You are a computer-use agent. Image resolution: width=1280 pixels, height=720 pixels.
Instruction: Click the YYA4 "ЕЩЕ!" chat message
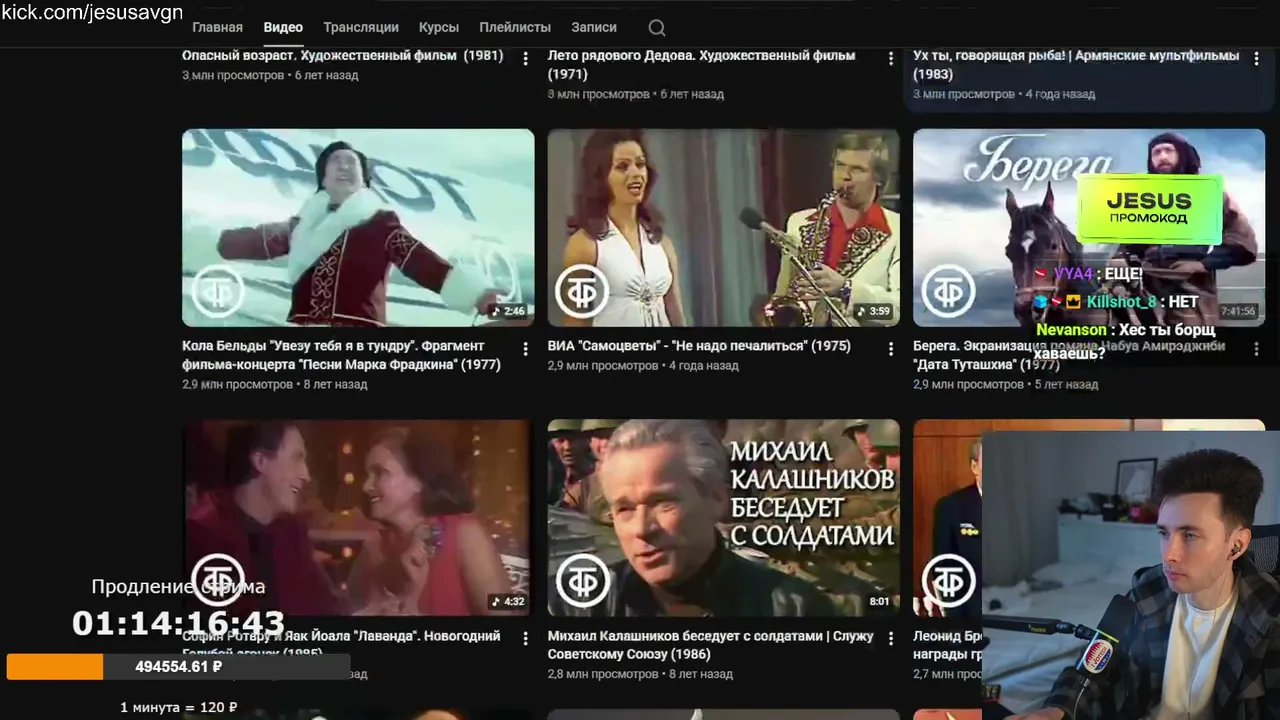(x=1088, y=273)
